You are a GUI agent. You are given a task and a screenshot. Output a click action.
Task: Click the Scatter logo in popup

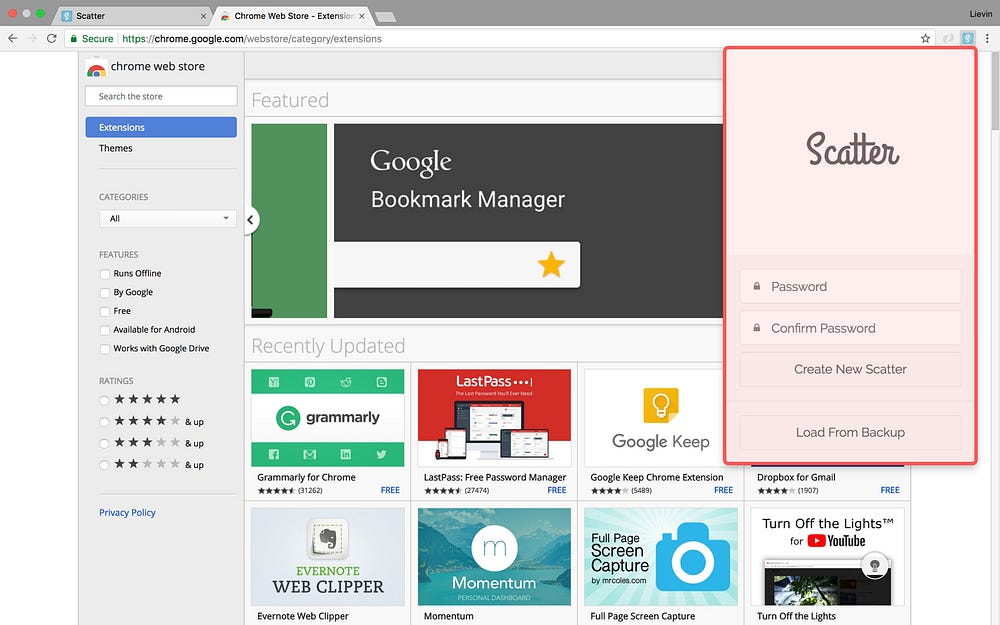852,149
